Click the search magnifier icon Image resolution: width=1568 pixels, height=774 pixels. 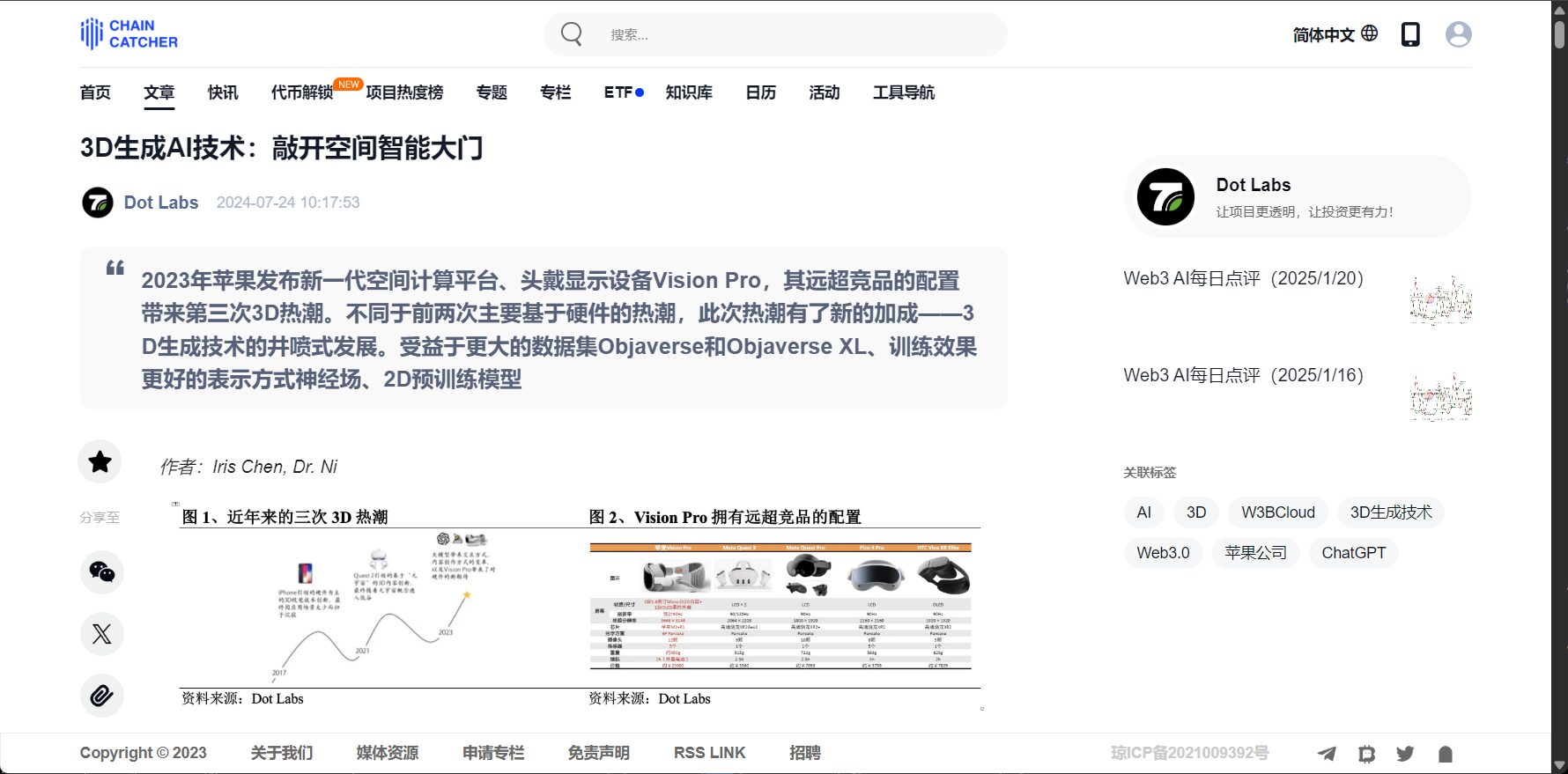[572, 34]
